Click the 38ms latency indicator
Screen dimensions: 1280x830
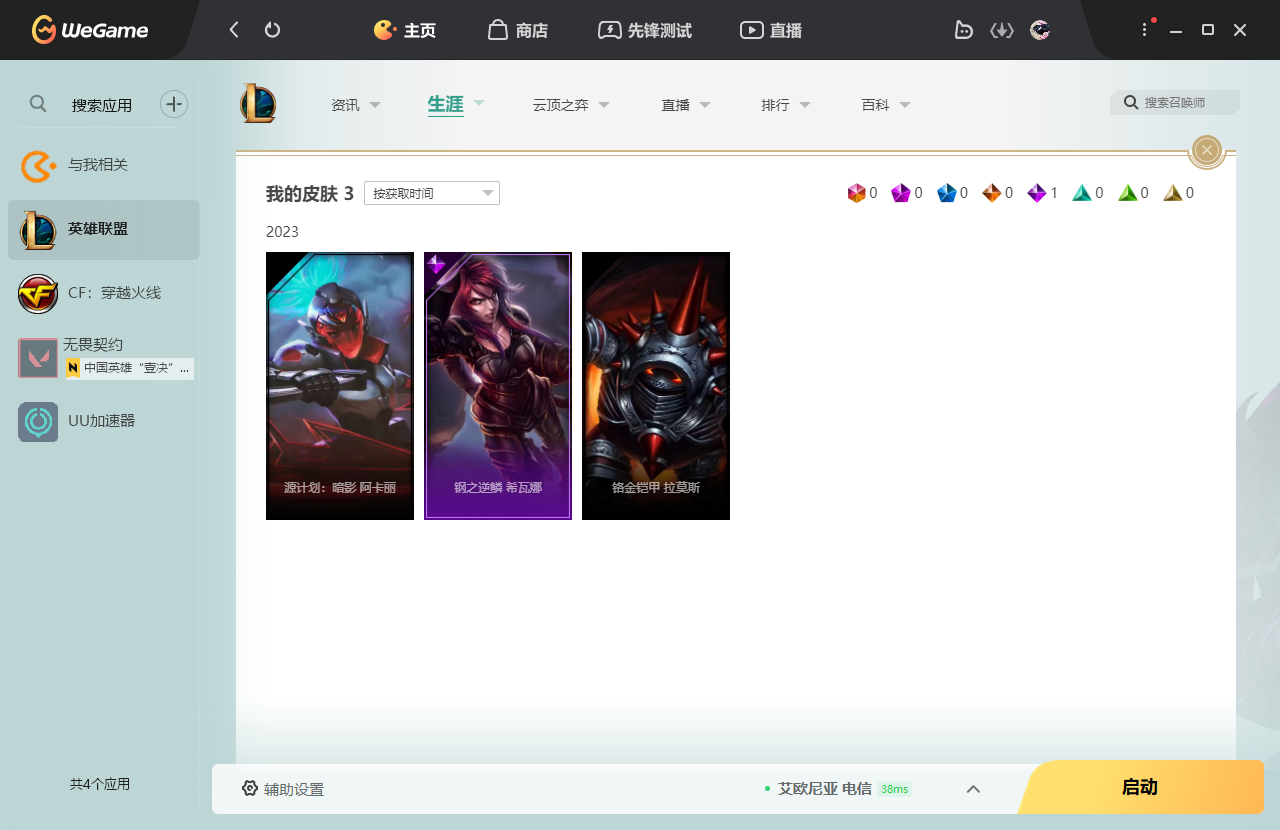coord(894,789)
